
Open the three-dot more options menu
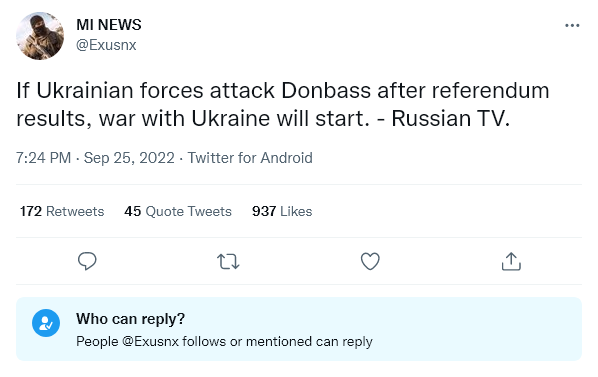(572, 26)
